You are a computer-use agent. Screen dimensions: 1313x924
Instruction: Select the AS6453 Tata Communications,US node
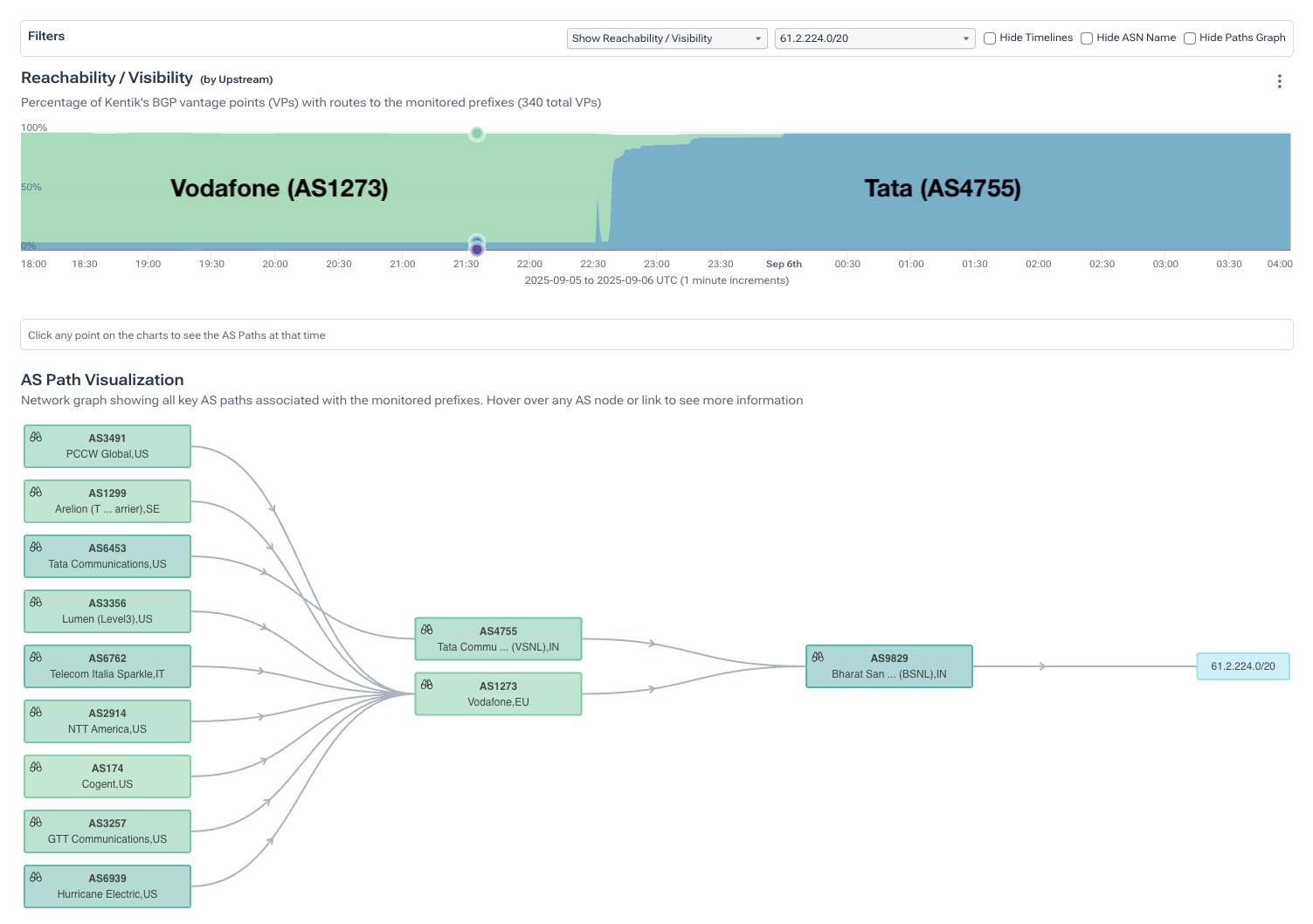[107, 556]
